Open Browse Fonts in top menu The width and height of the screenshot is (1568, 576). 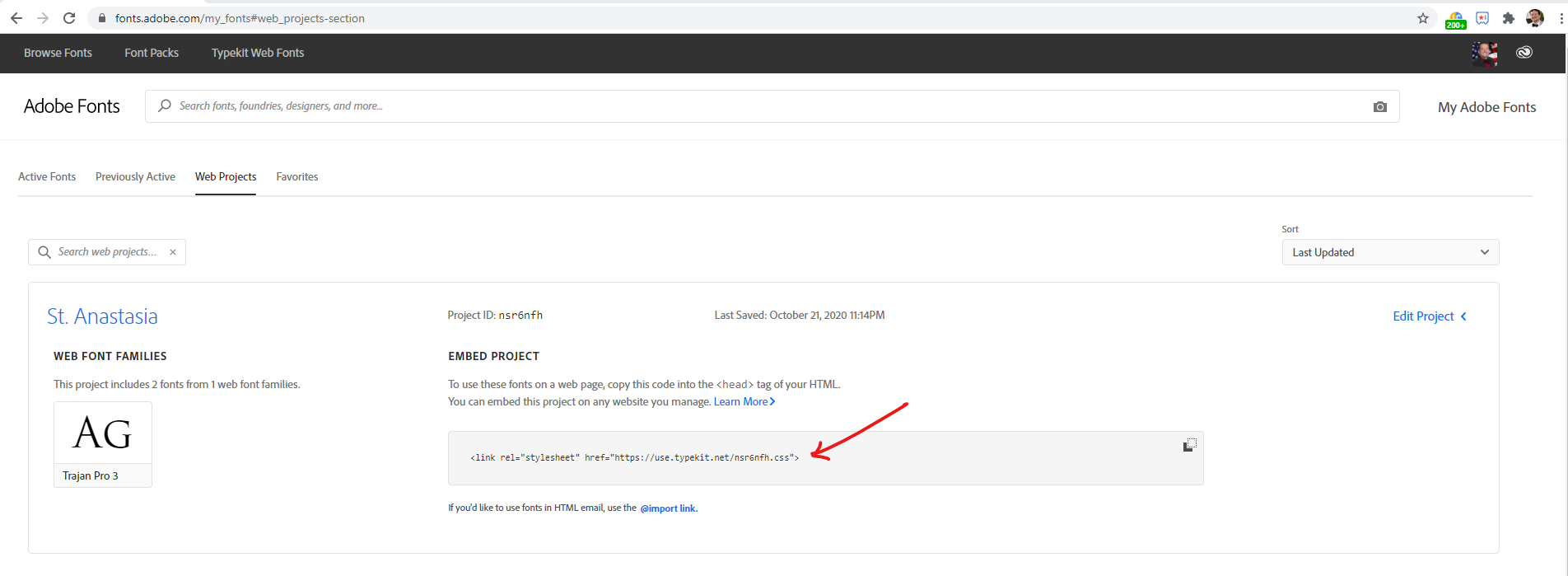pyautogui.click(x=58, y=53)
